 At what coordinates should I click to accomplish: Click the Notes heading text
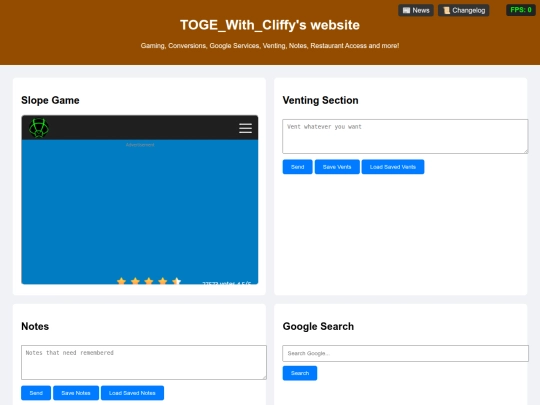tap(35, 326)
